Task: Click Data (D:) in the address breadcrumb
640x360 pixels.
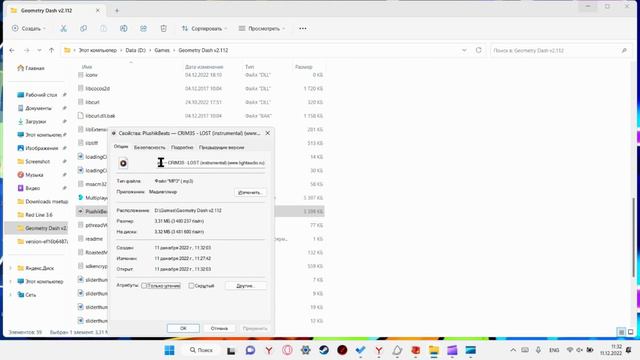Action: point(136,50)
